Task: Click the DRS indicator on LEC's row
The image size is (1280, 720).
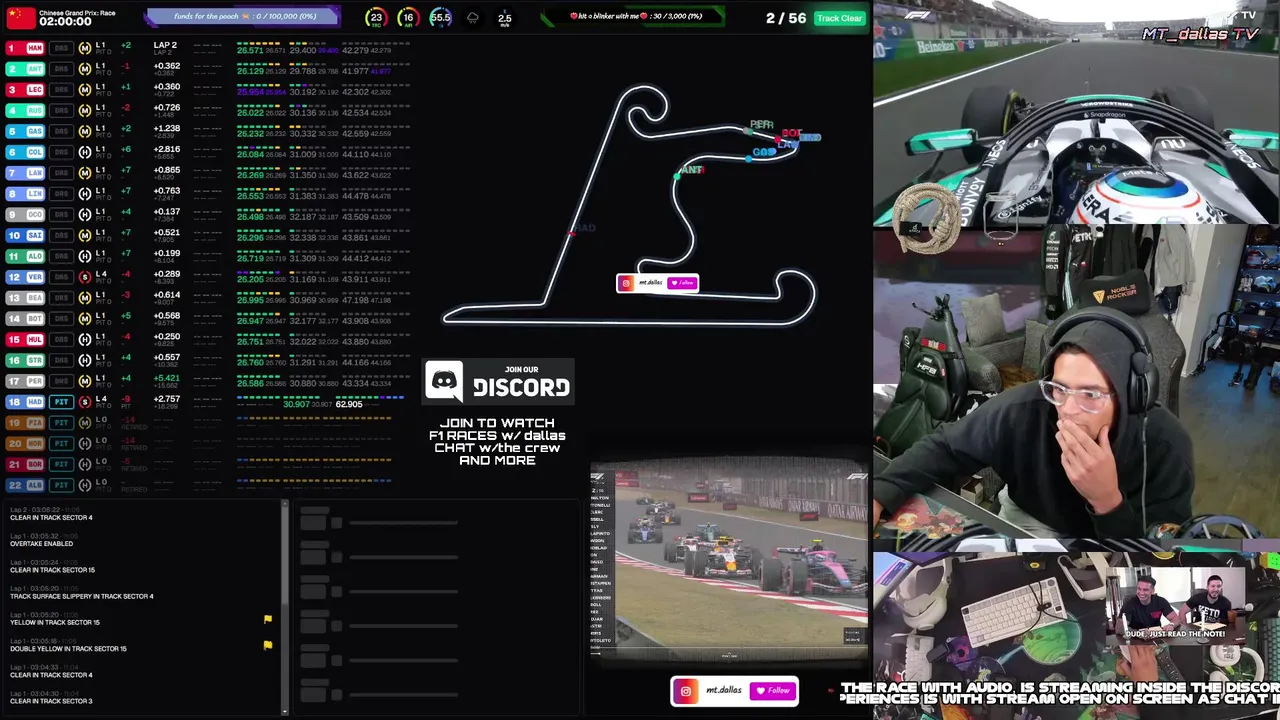Action: [x=62, y=90]
